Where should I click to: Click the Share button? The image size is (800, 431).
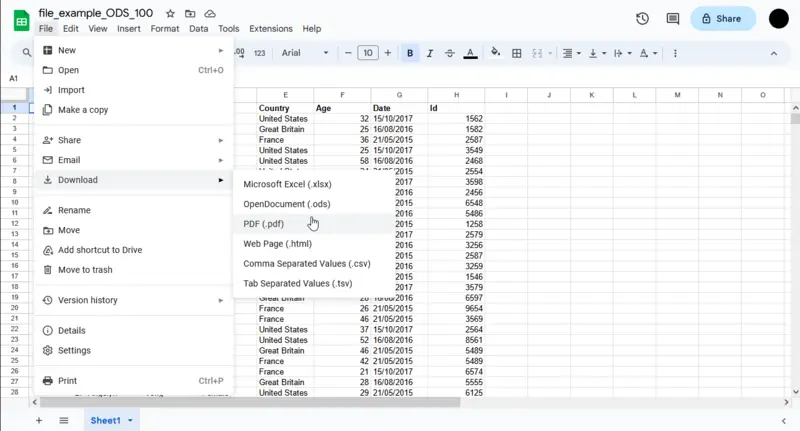[x=723, y=19]
